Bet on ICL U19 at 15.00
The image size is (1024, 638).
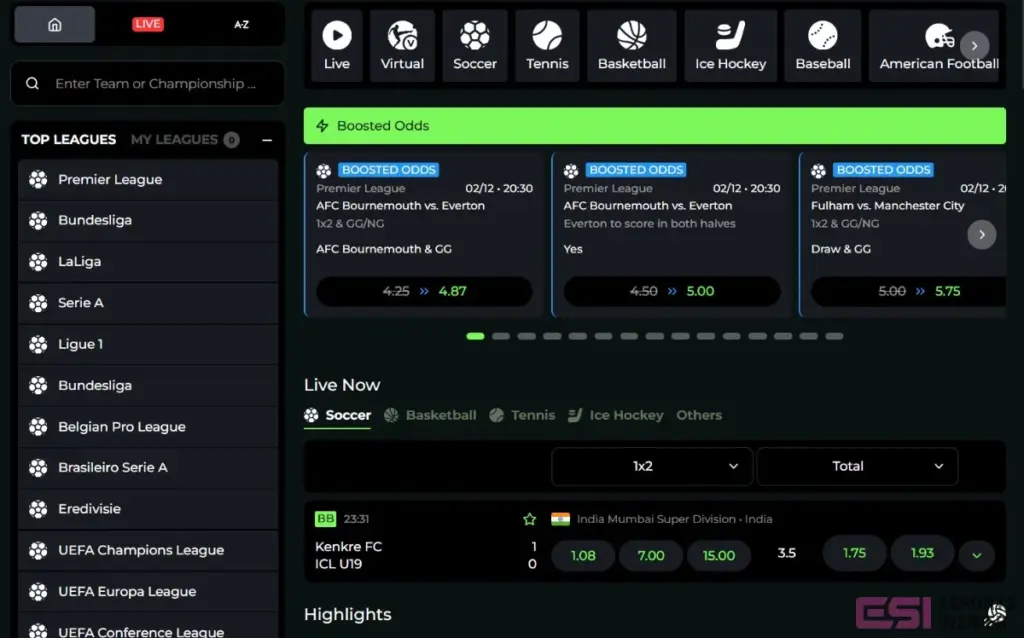click(719, 556)
